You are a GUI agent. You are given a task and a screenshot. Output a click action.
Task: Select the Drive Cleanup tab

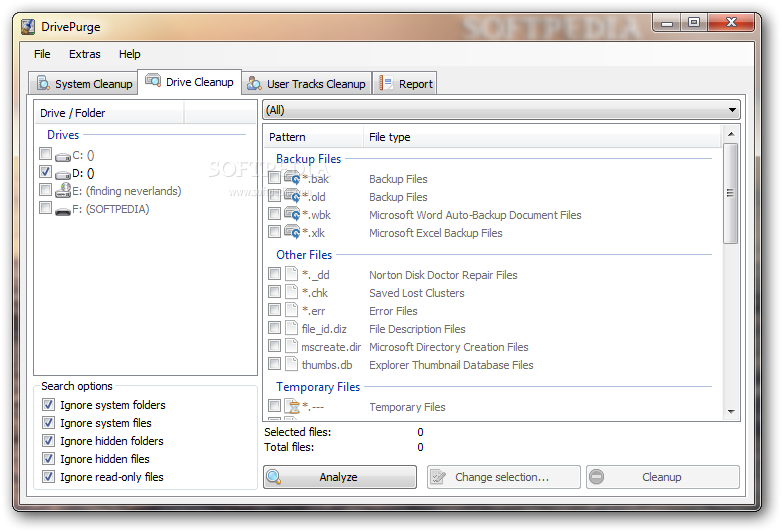pyautogui.click(x=190, y=82)
